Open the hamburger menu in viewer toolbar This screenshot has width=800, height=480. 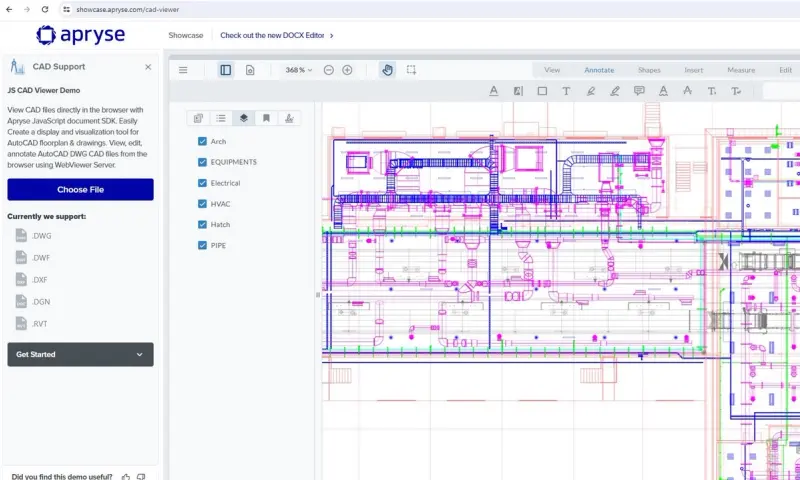[183, 70]
